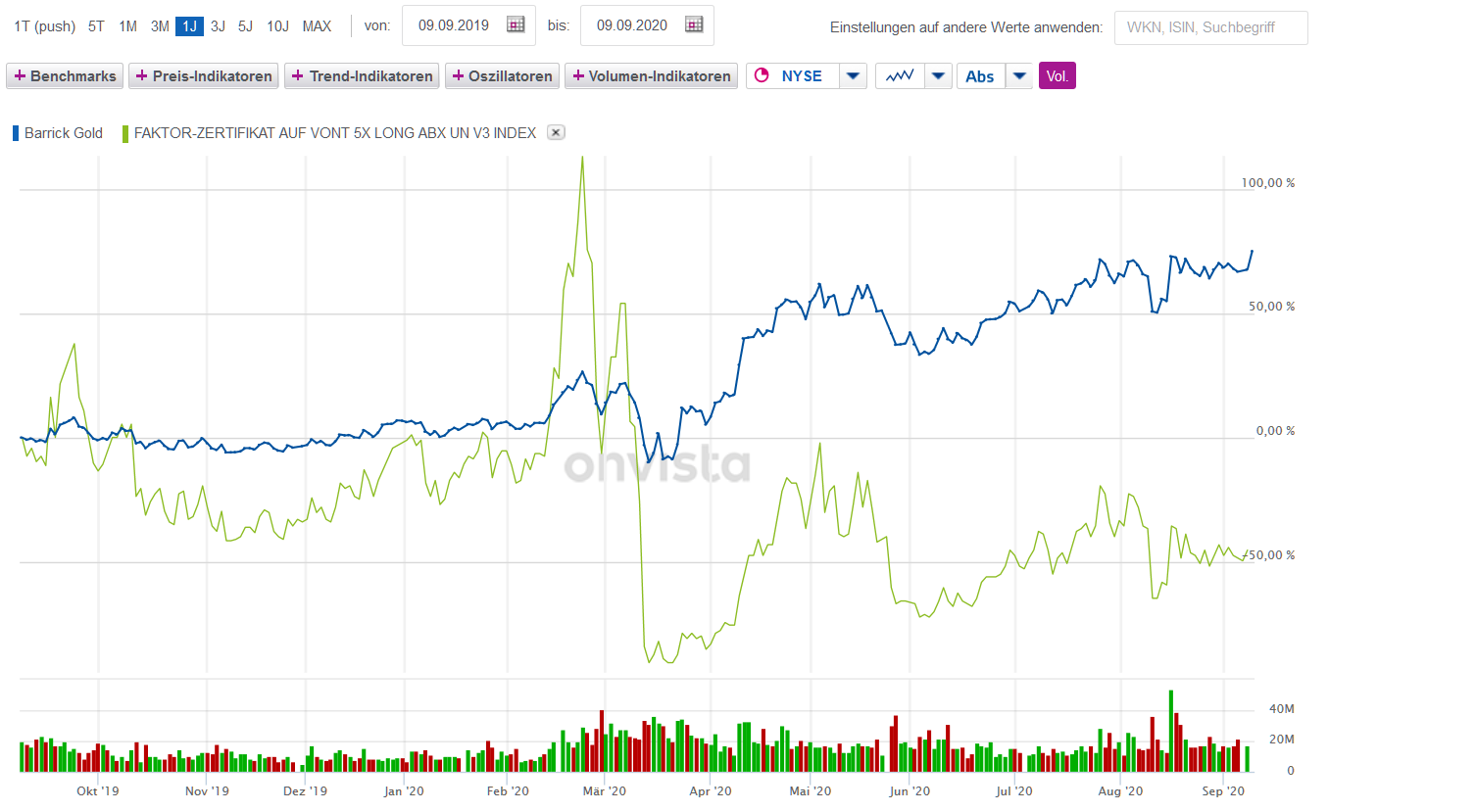Click the NYSE exchange clock icon
1476x812 pixels.
762,75
